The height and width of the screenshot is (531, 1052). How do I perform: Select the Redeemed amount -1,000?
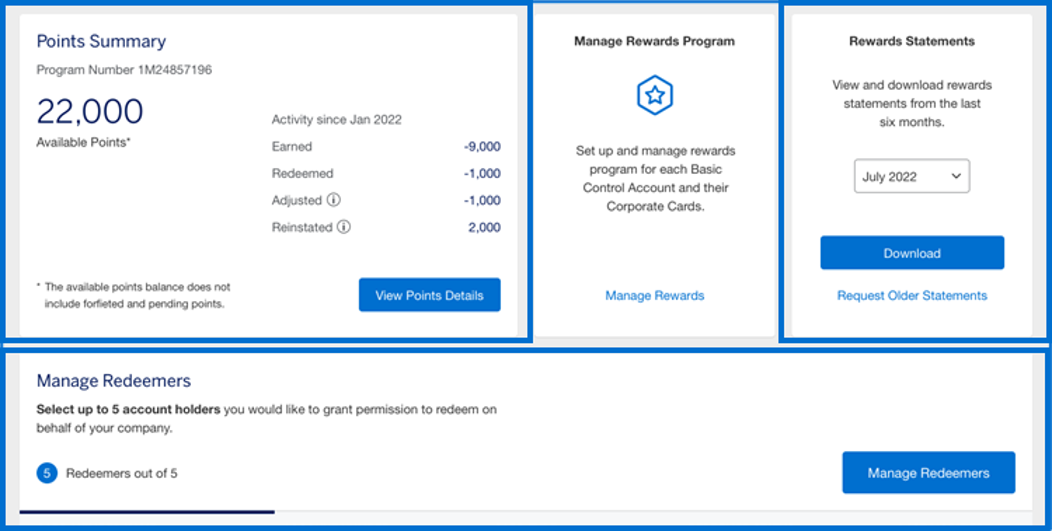(x=481, y=173)
